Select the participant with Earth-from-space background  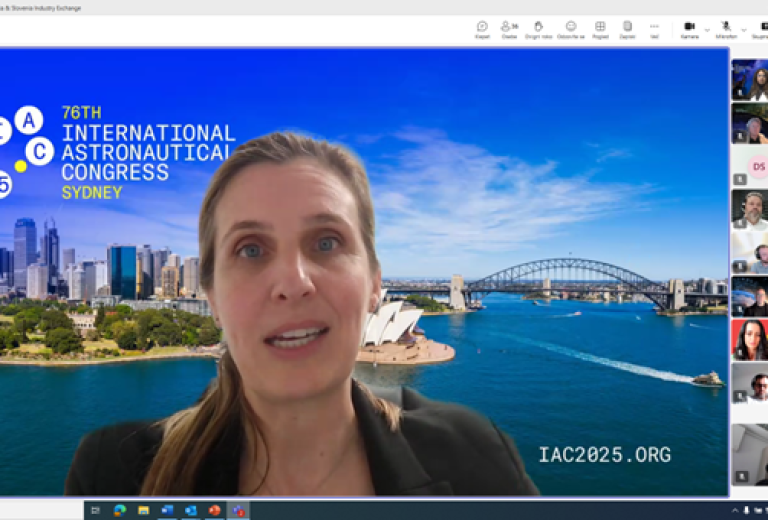[750, 296]
